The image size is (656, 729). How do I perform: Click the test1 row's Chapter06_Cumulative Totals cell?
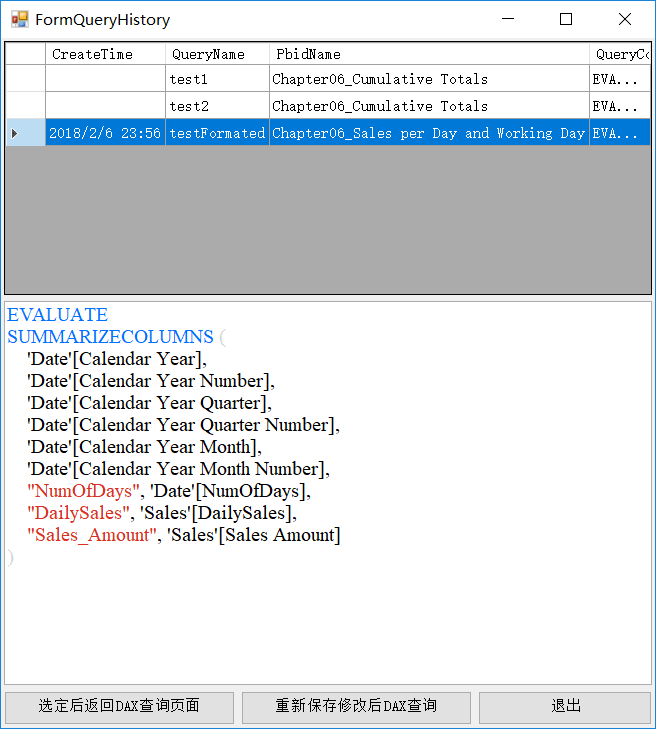click(x=430, y=79)
